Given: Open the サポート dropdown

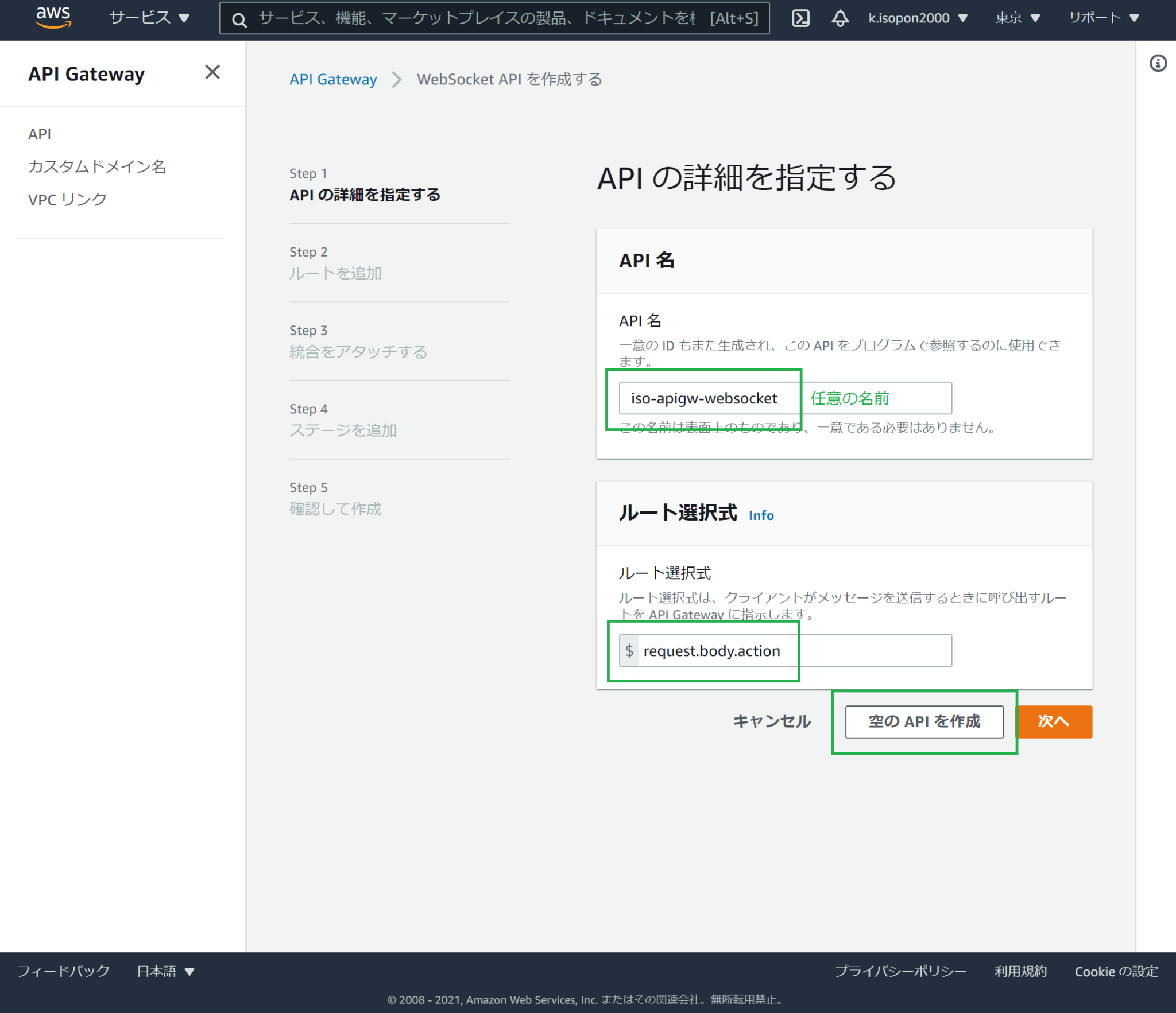Looking at the screenshot, I should pyautogui.click(x=1102, y=18).
